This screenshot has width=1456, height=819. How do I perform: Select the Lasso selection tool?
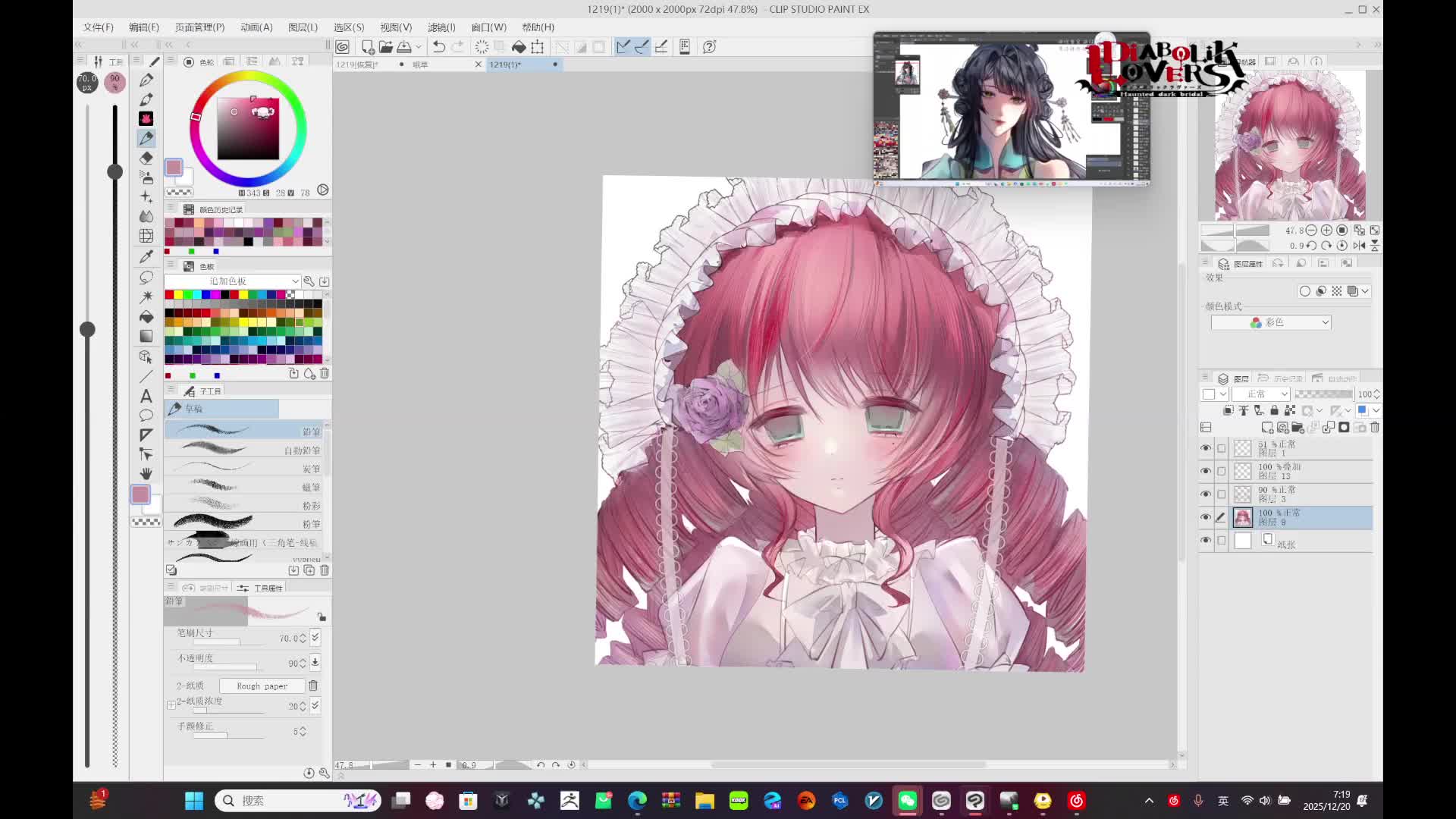[x=146, y=277]
